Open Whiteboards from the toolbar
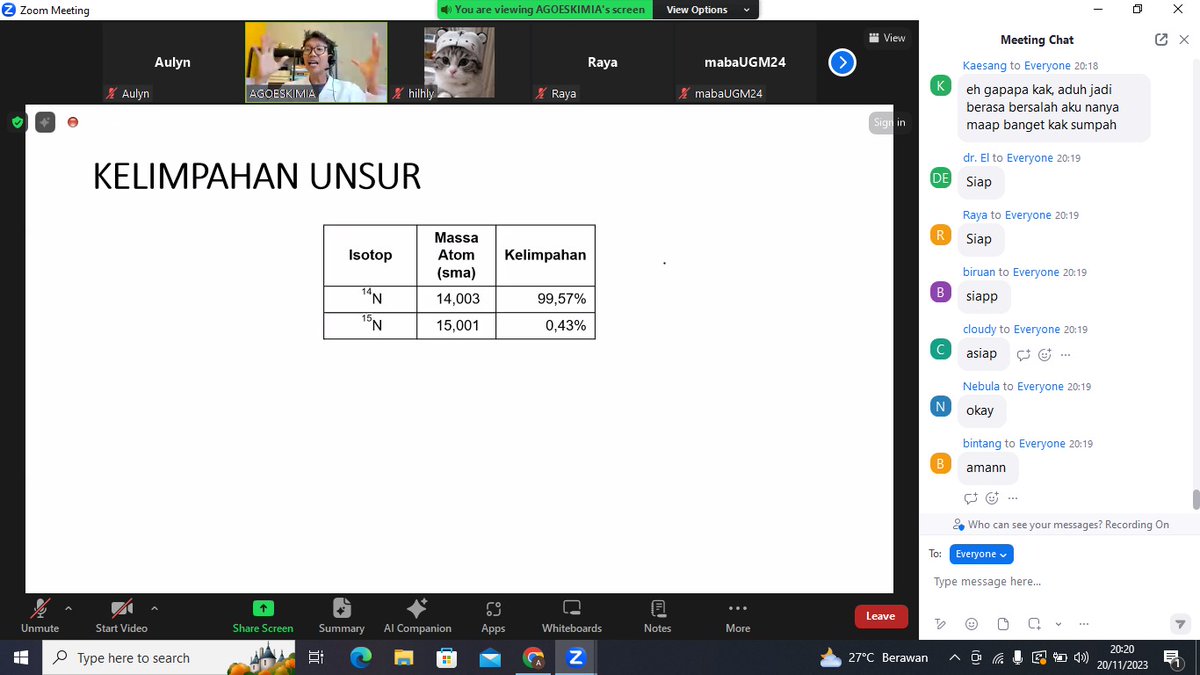This screenshot has width=1200, height=675. coord(572,615)
